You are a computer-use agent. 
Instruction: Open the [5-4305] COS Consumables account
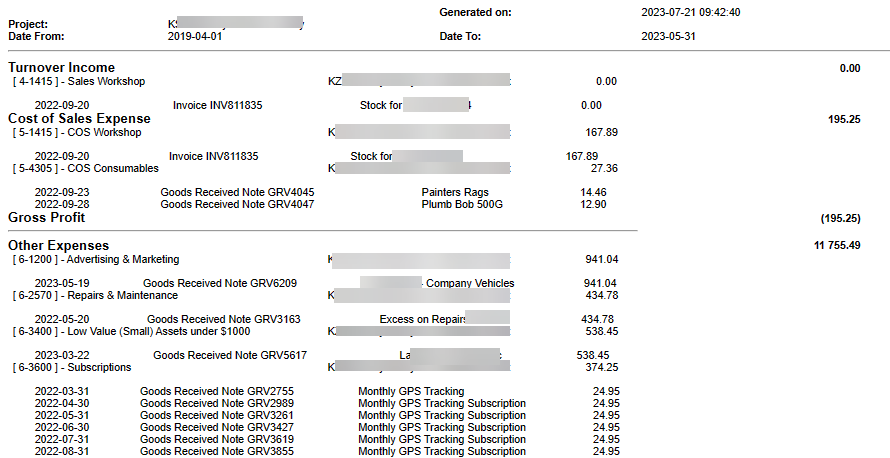coord(84,168)
